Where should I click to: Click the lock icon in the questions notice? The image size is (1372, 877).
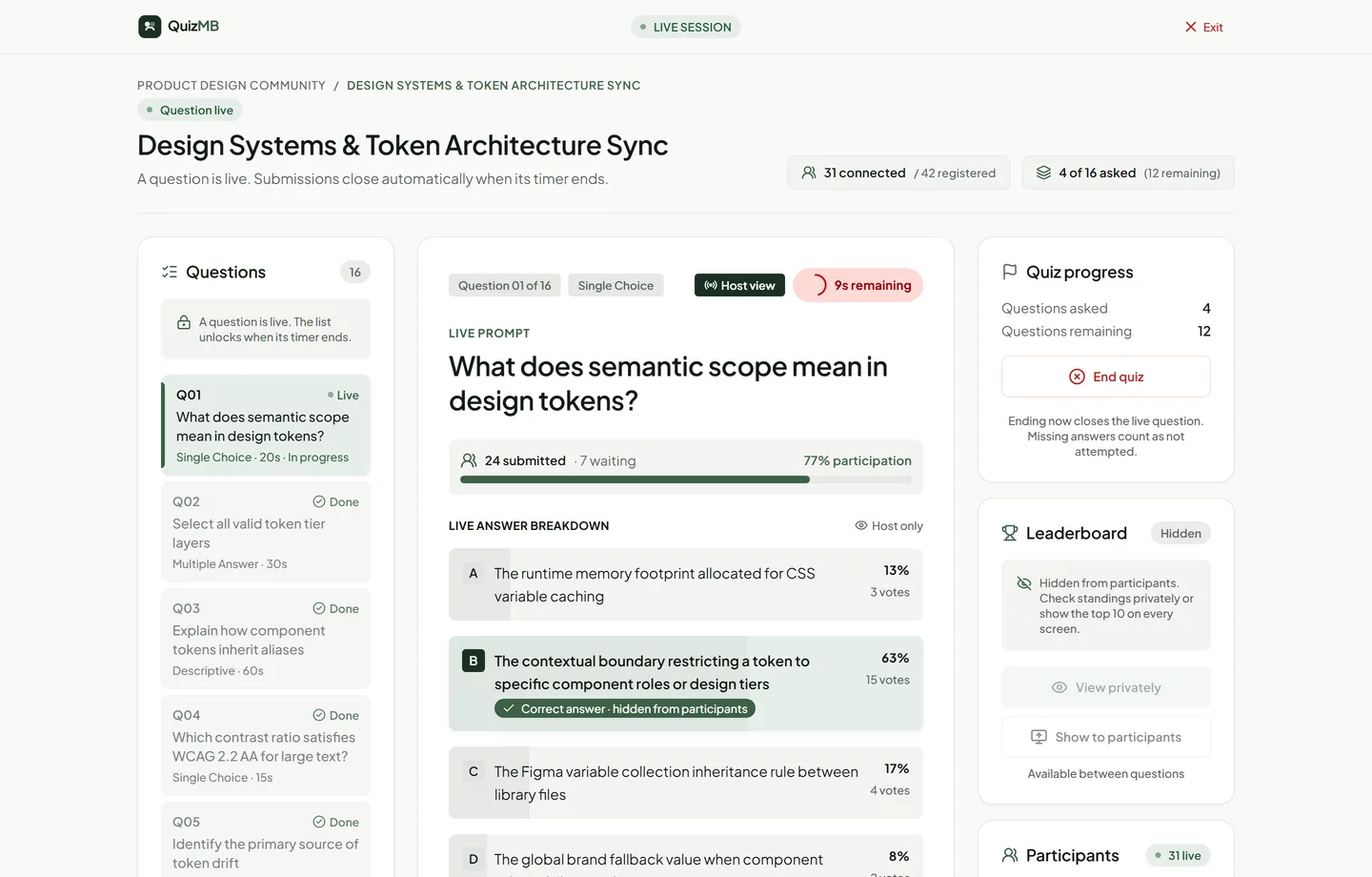tap(184, 322)
